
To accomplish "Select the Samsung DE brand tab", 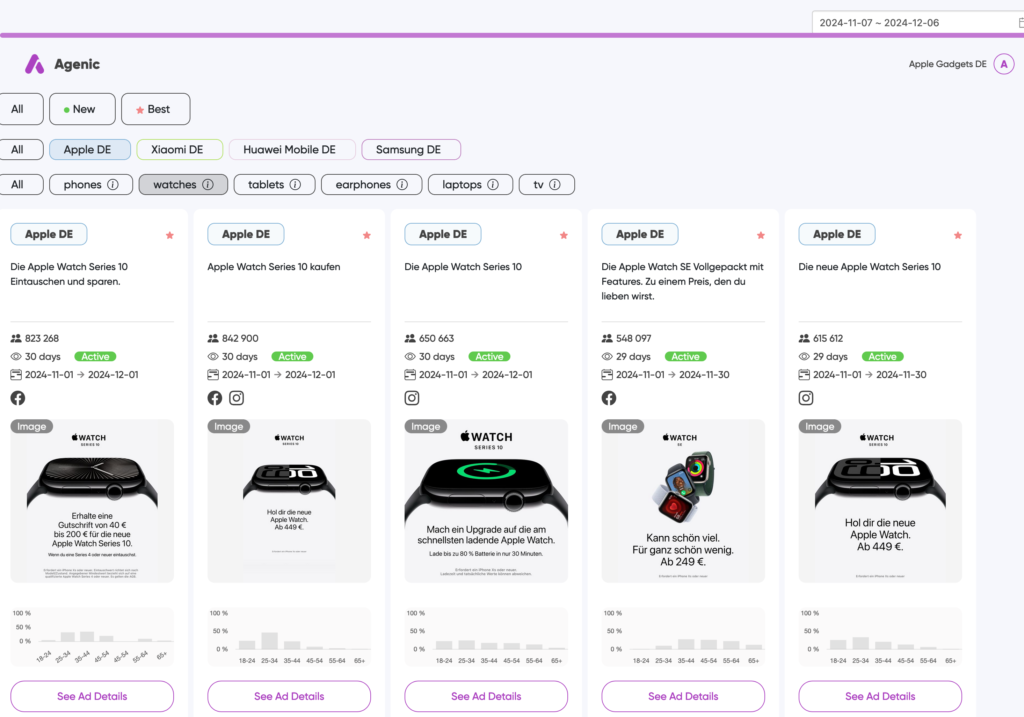I will tap(410, 150).
